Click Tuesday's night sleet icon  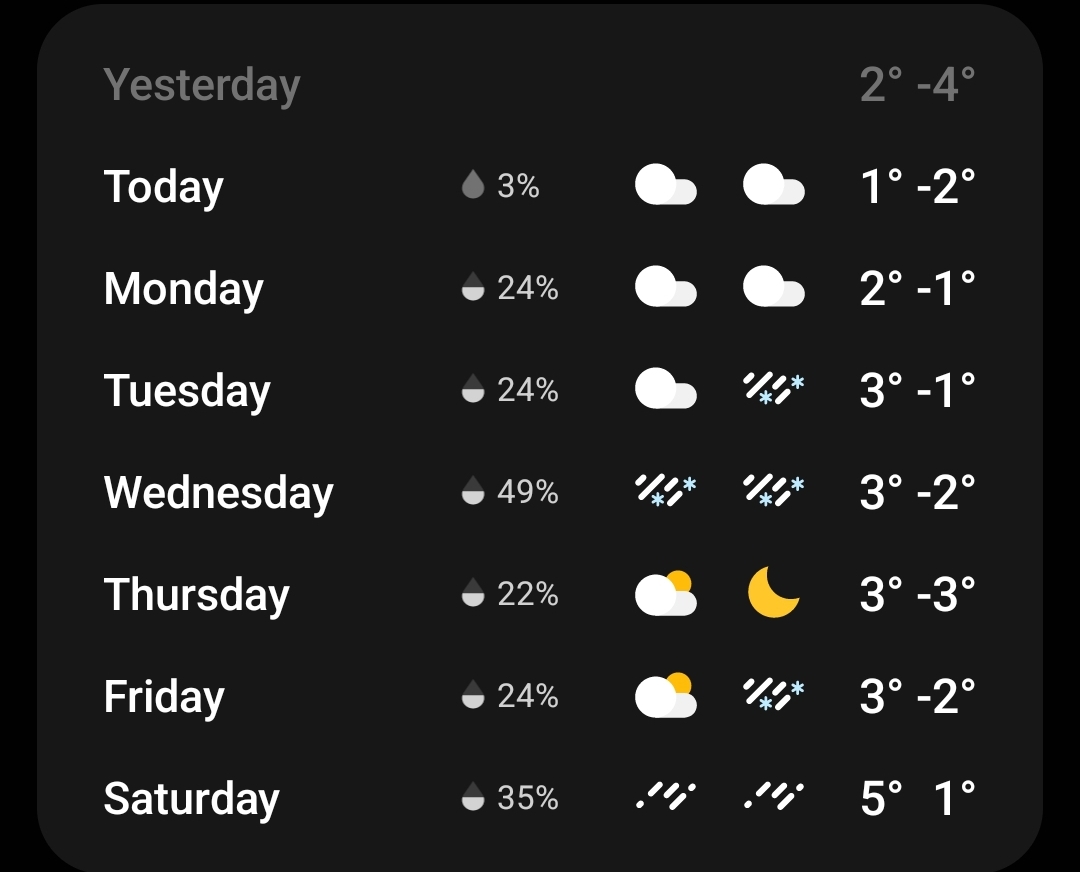tap(773, 389)
